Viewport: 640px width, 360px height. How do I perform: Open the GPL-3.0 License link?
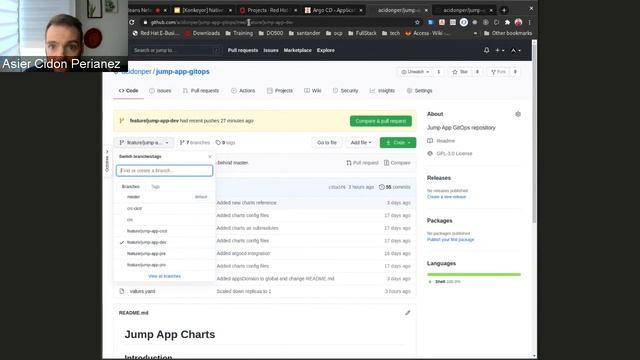pos(454,153)
